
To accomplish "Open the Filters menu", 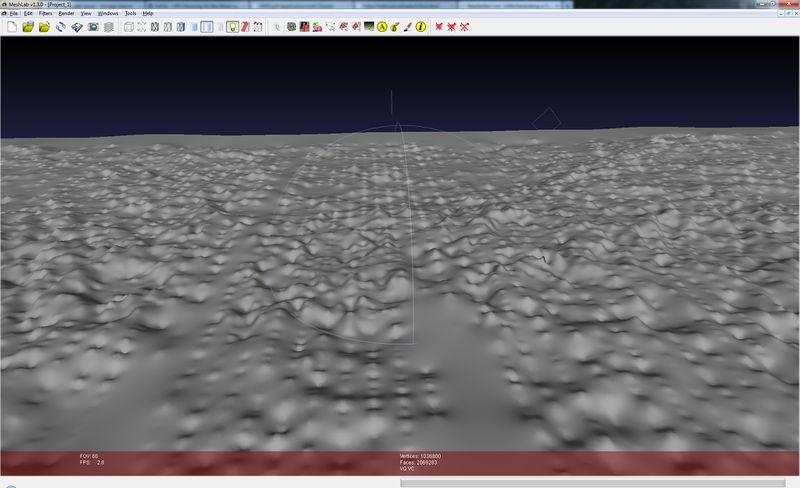I will pyautogui.click(x=44, y=13).
